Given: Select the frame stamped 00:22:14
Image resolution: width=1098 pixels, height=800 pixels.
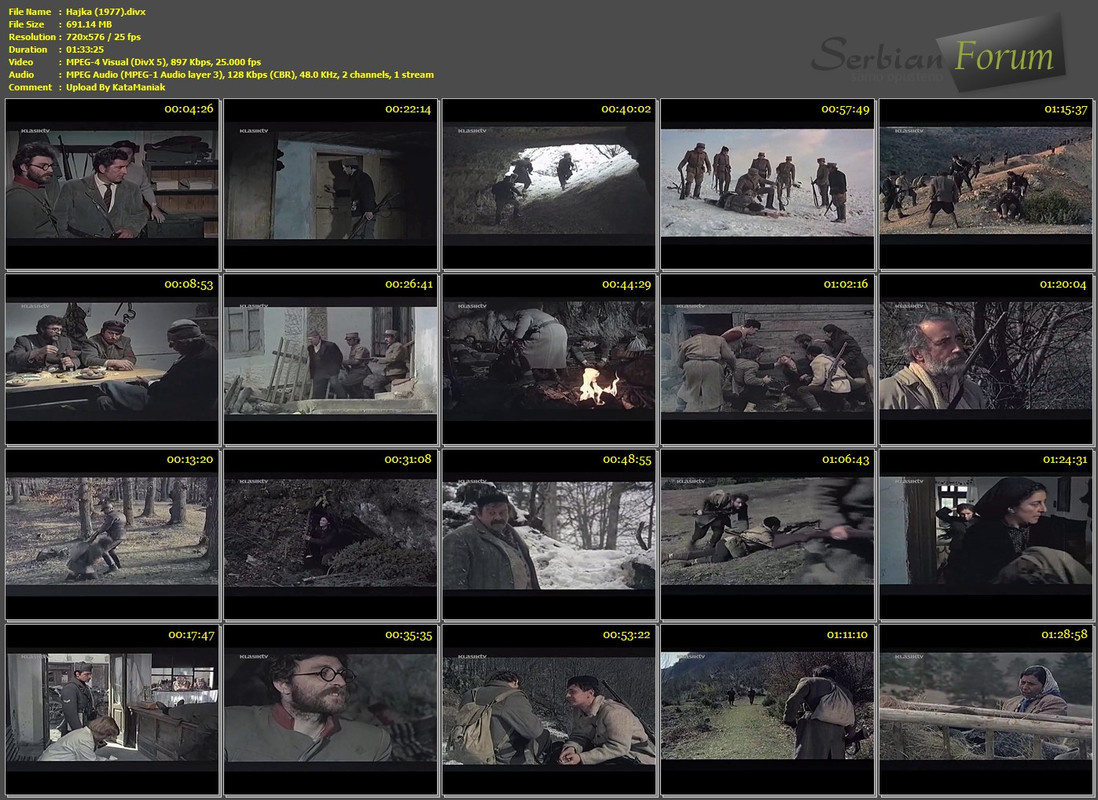Looking at the screenshot, I should (331, 184).
